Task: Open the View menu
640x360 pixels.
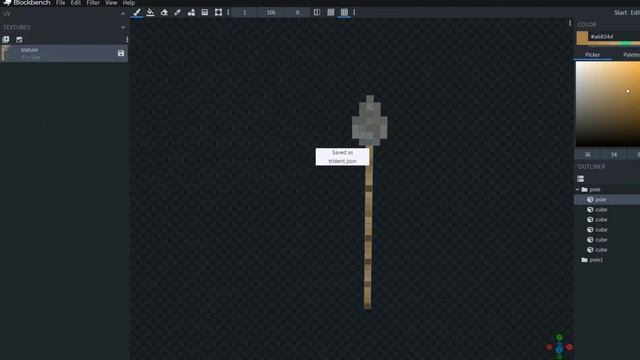Action: (x=111, y=3)
